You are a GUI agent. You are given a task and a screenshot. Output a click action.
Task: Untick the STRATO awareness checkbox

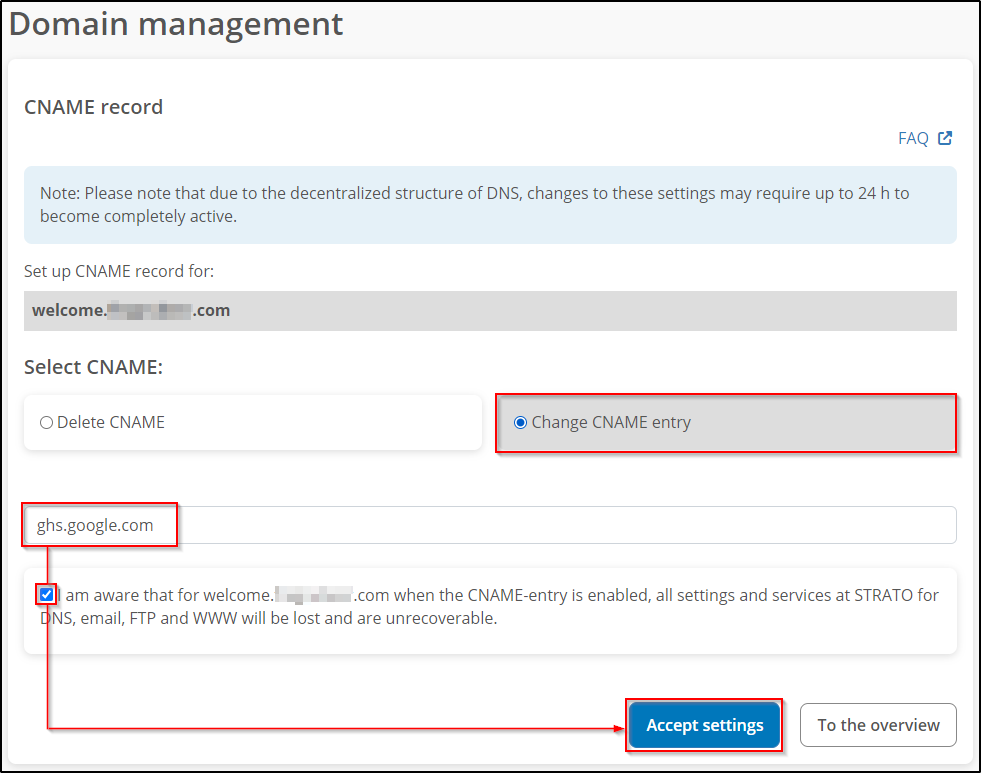(47, 595)
